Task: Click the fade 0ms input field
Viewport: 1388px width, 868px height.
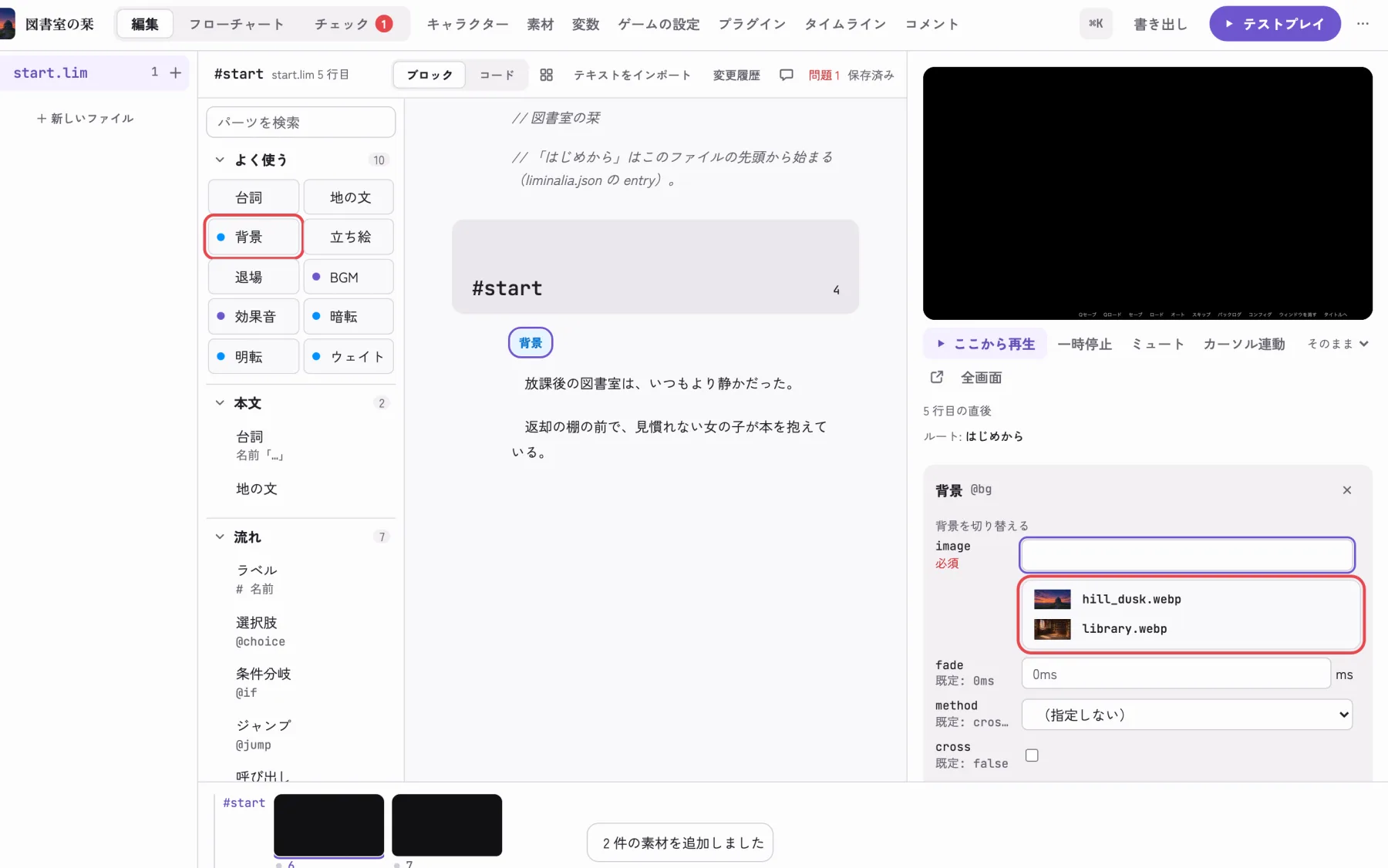Action: pos(1176,674)
